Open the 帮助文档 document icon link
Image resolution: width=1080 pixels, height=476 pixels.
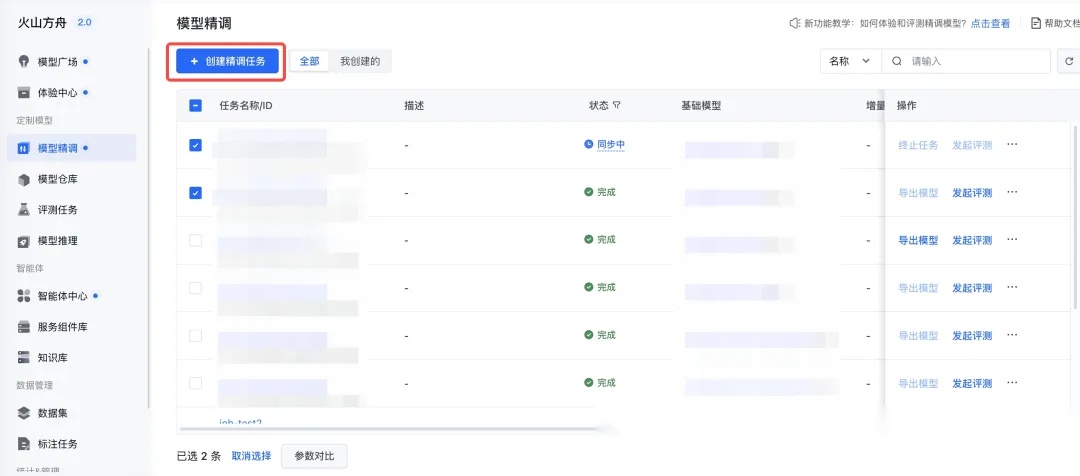pyautogui.click(x=1035, y=23)
